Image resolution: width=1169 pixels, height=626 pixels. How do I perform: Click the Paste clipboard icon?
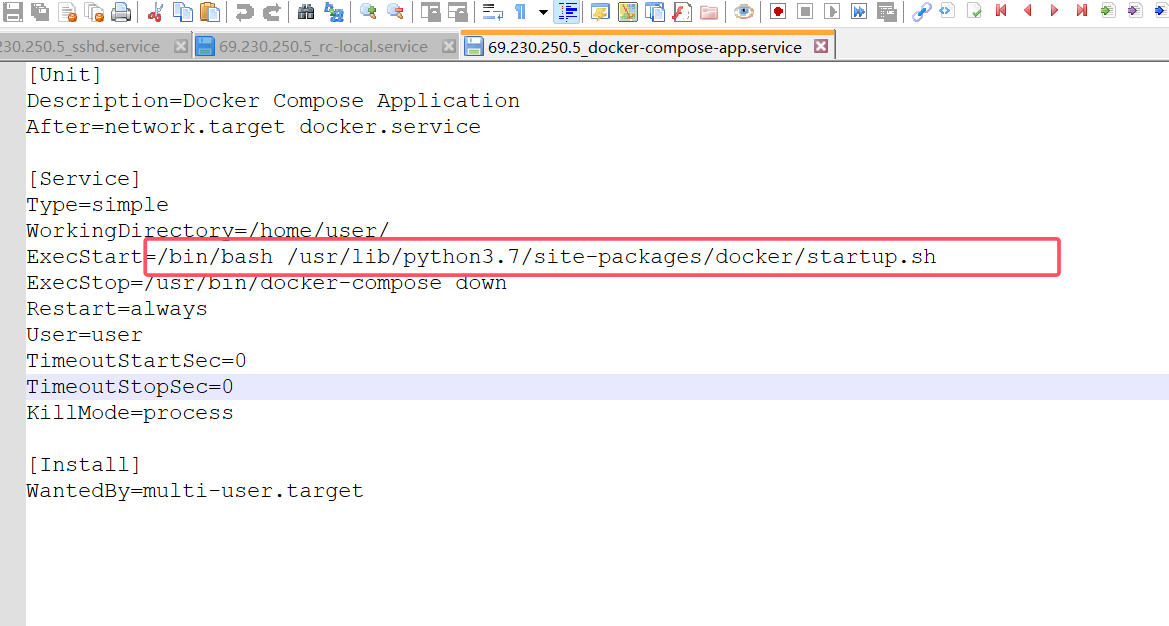click(210, 11)
